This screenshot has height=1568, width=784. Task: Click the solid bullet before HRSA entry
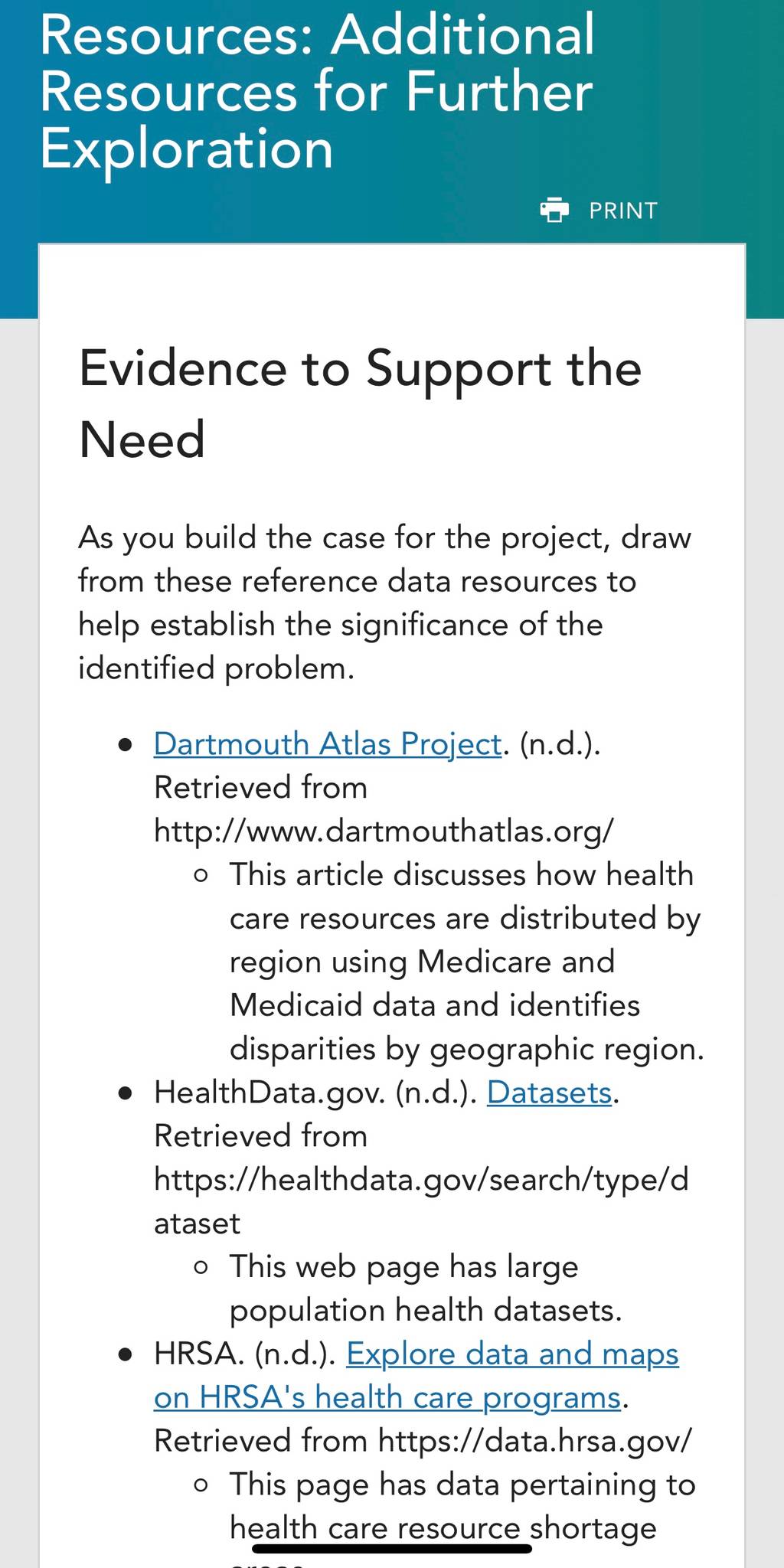[x=126, y=1354]
